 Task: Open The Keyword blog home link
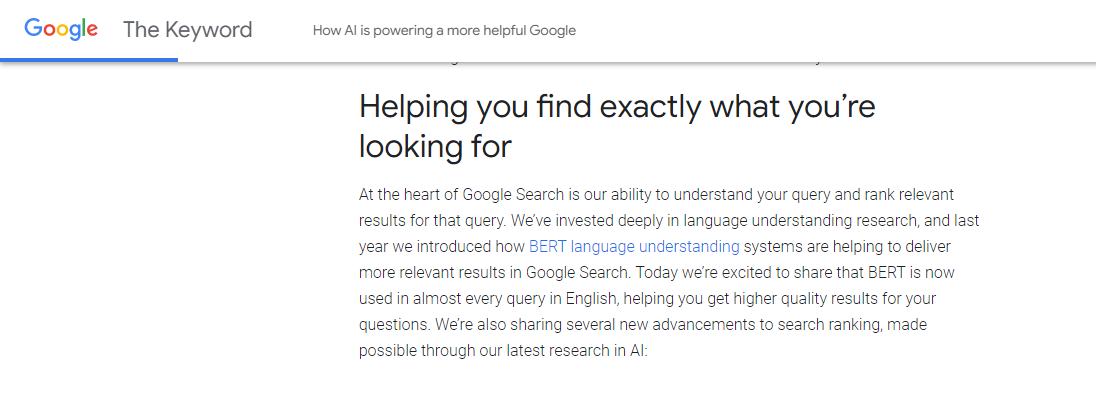point(187,30)
